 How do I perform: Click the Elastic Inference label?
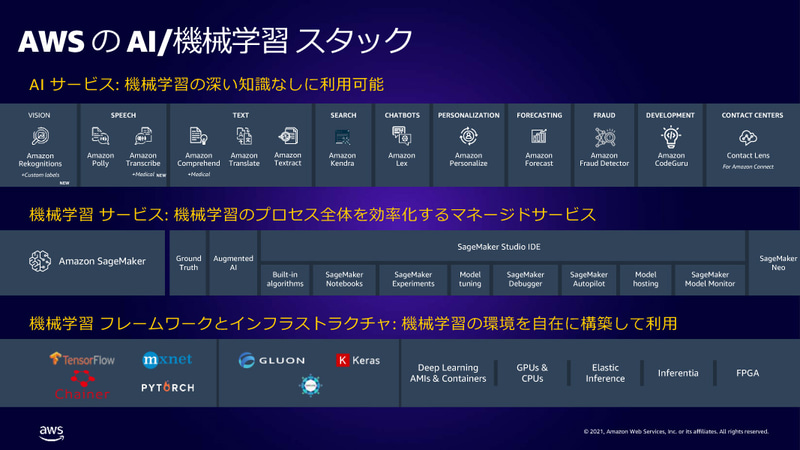coord(605,373)
